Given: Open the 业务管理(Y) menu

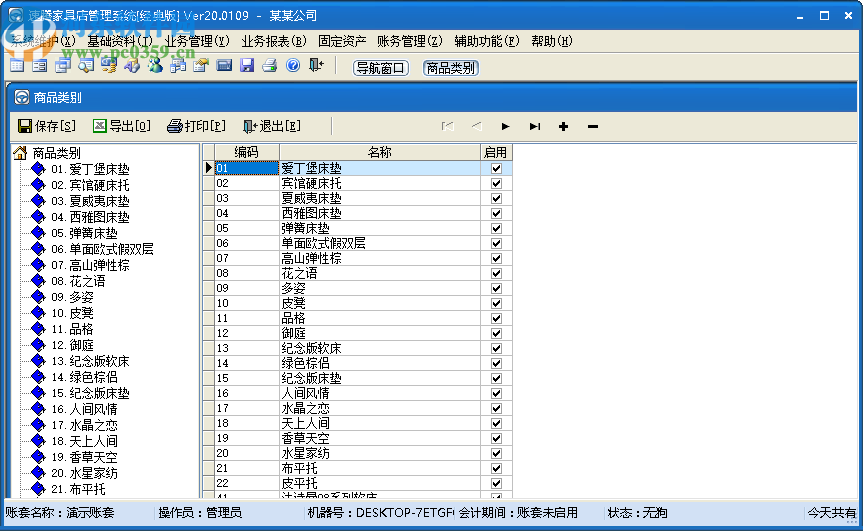Looking at the screenshot, I should pyautogui.click(x=197, y=41).
